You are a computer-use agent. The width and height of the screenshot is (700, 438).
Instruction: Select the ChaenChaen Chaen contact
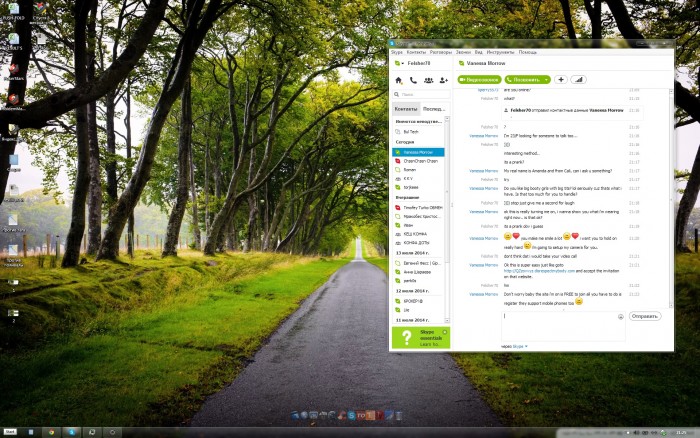(418, 161)
